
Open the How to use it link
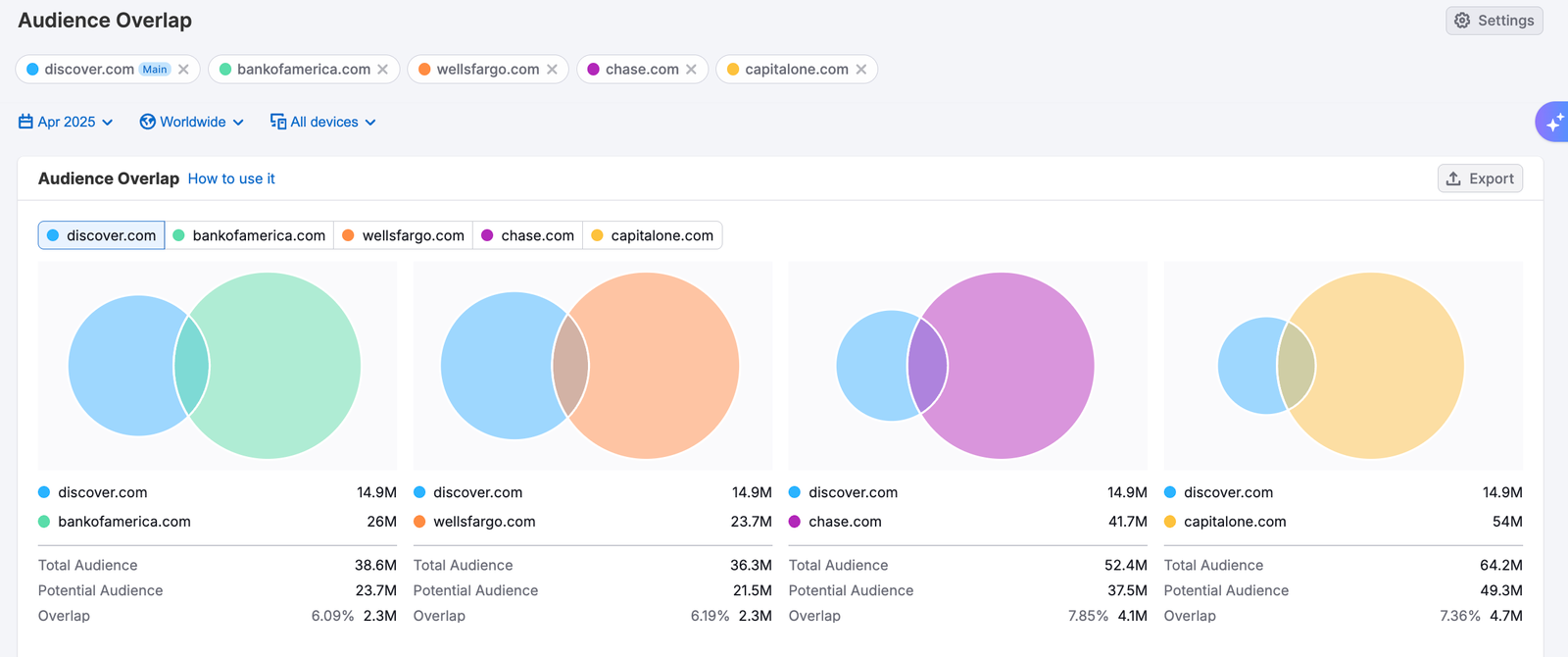coord(231,178)
